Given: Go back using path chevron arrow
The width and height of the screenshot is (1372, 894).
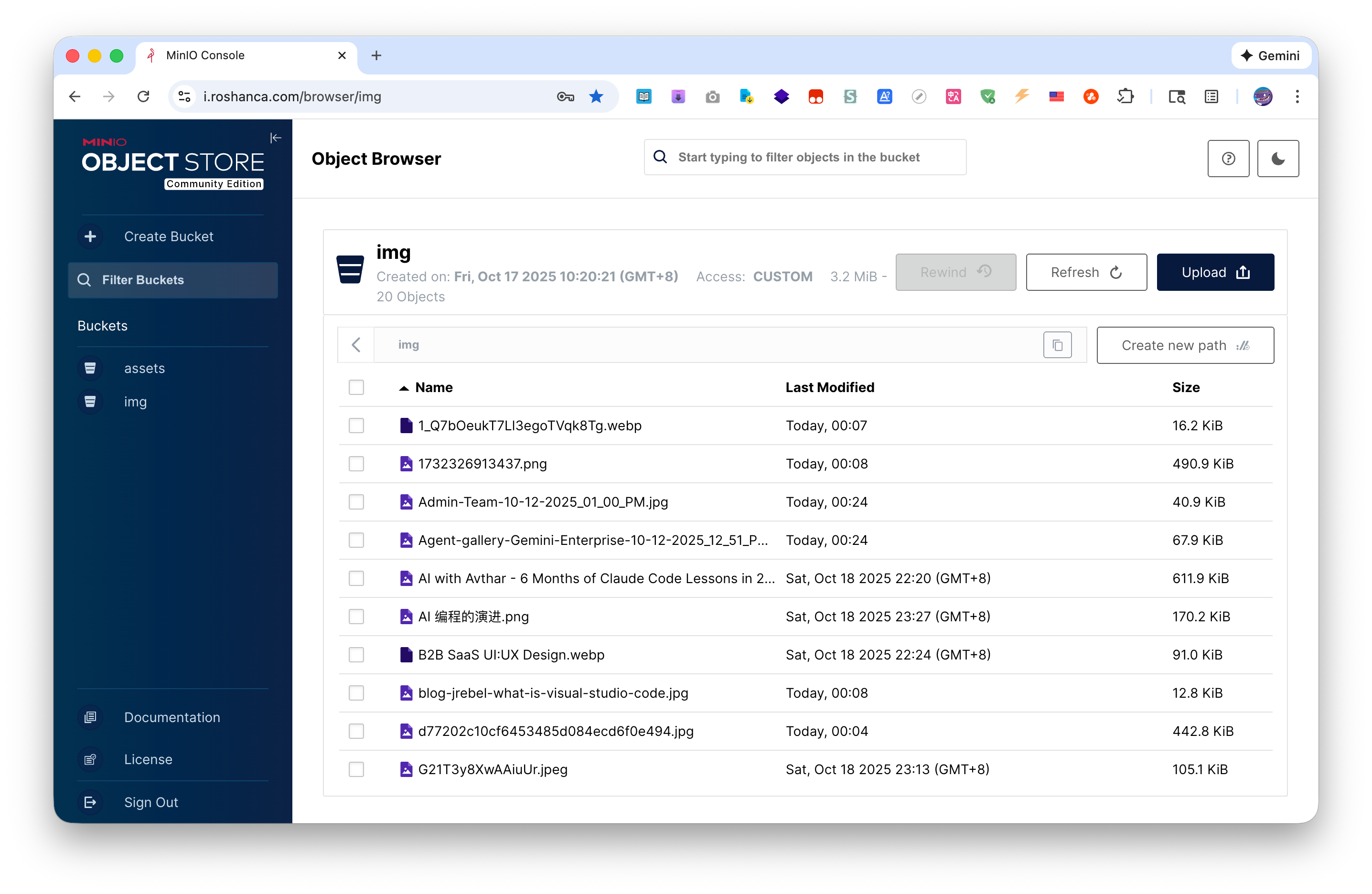Looking at the screenshot, I should (x=356, y=345).
